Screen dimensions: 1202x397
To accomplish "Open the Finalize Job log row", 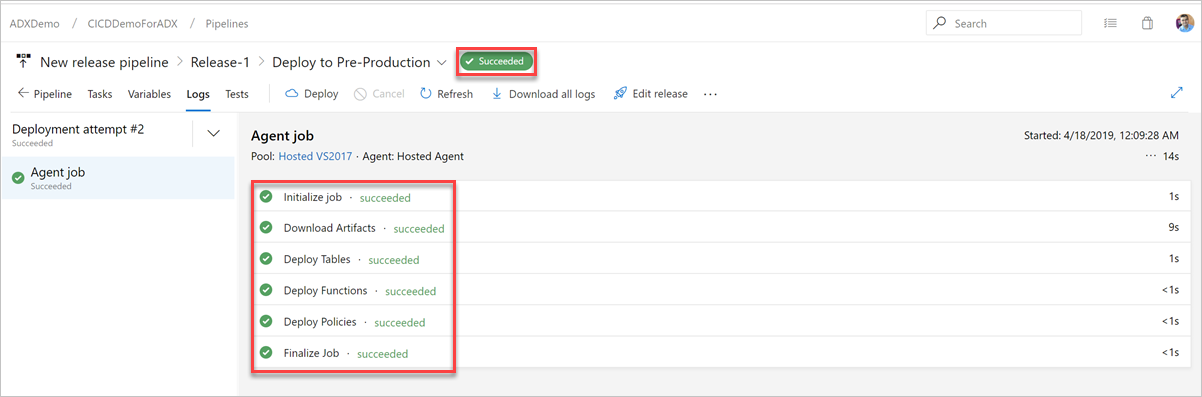I will tap(720, 352).
